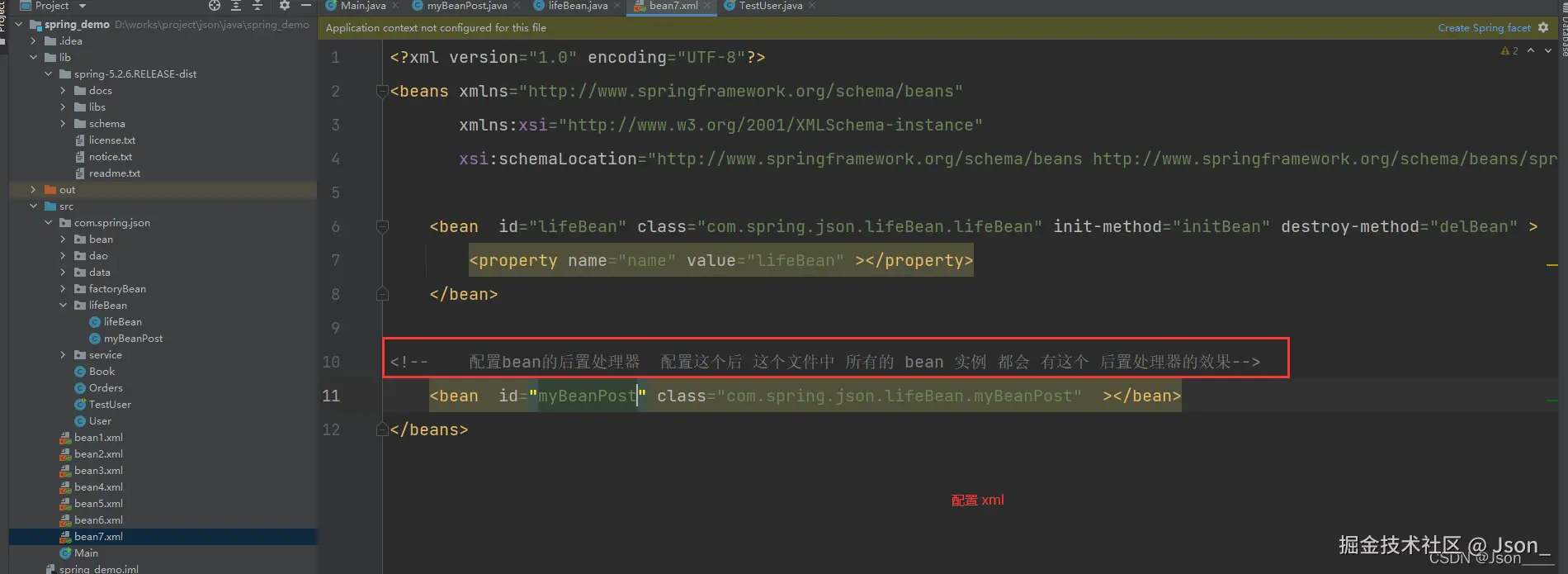The image size is (1568, 574).
Task: Hide the Project tool window
Action: (x=306, y=5)
